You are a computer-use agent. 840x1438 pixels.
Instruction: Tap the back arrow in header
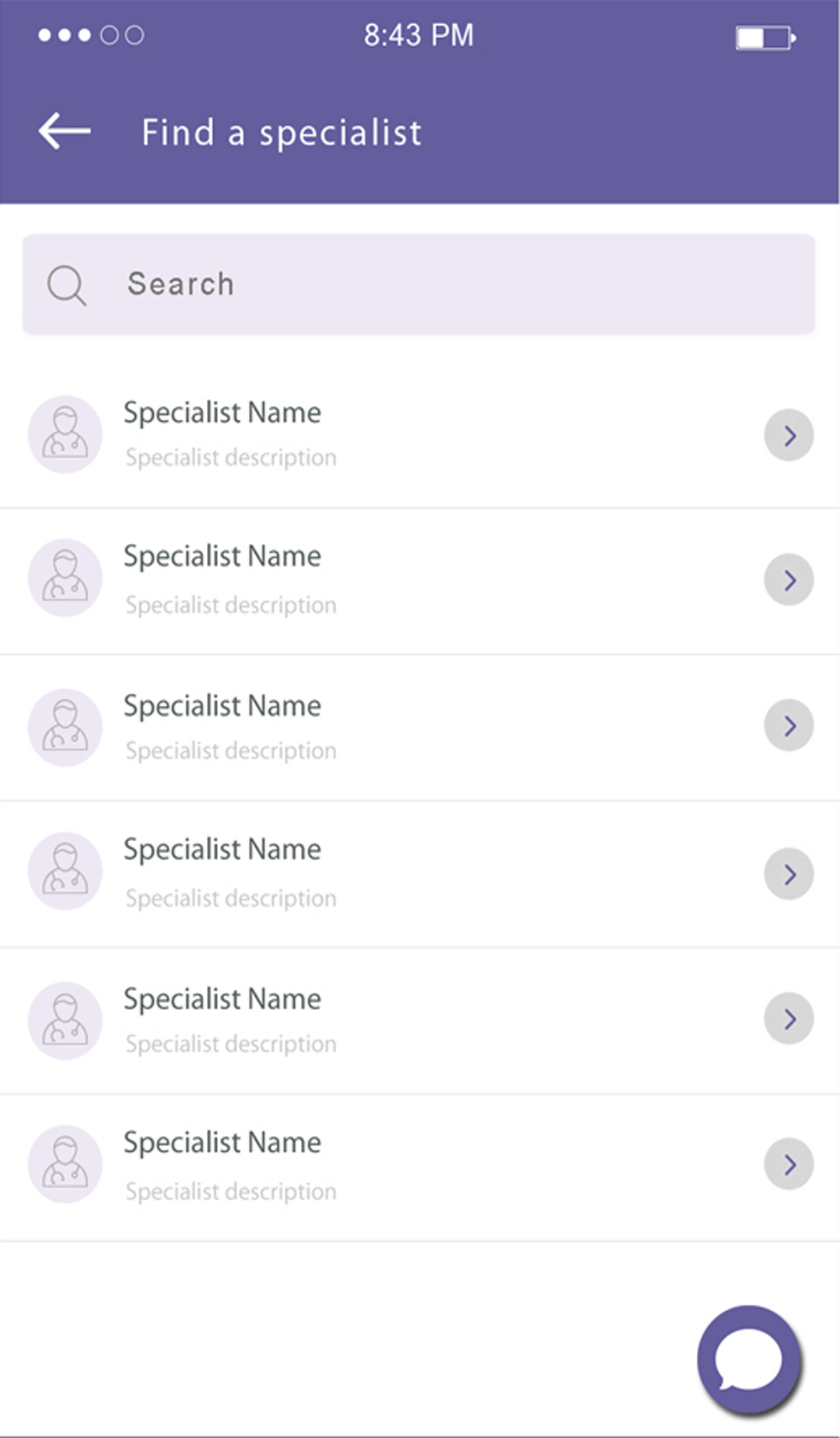[65, 131]
